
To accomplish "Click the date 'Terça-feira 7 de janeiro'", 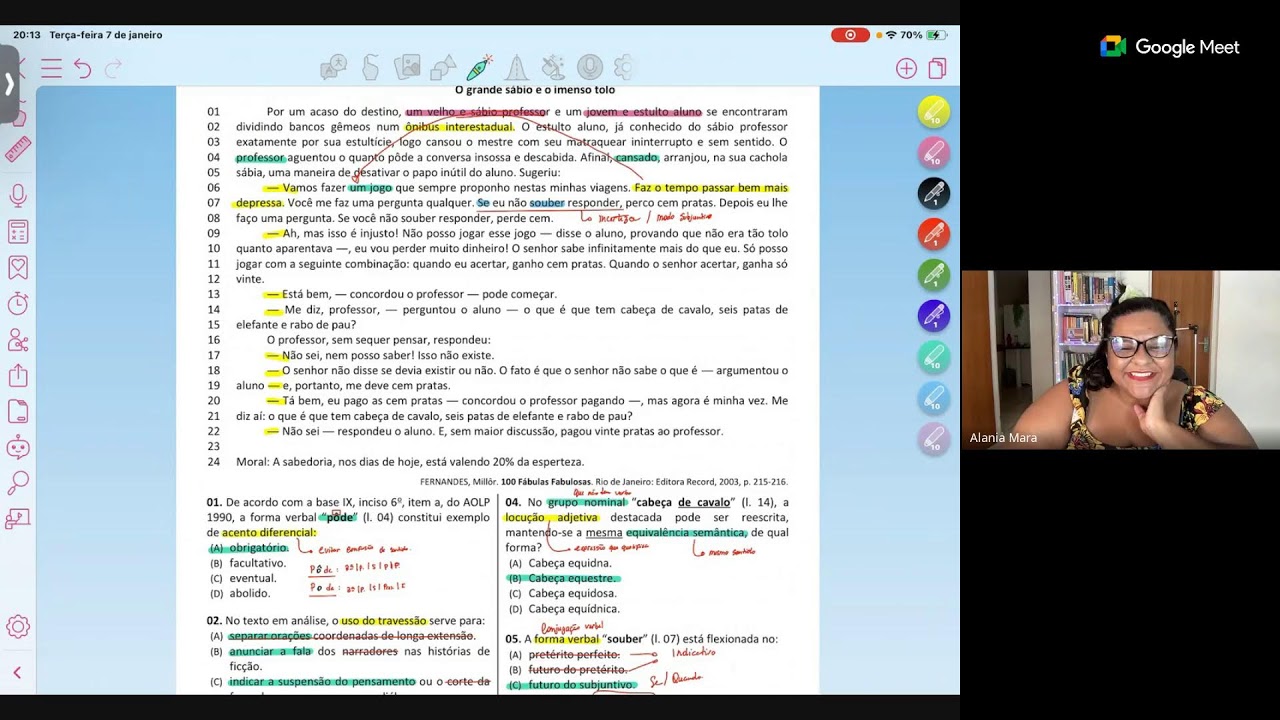I will point(106,35).
